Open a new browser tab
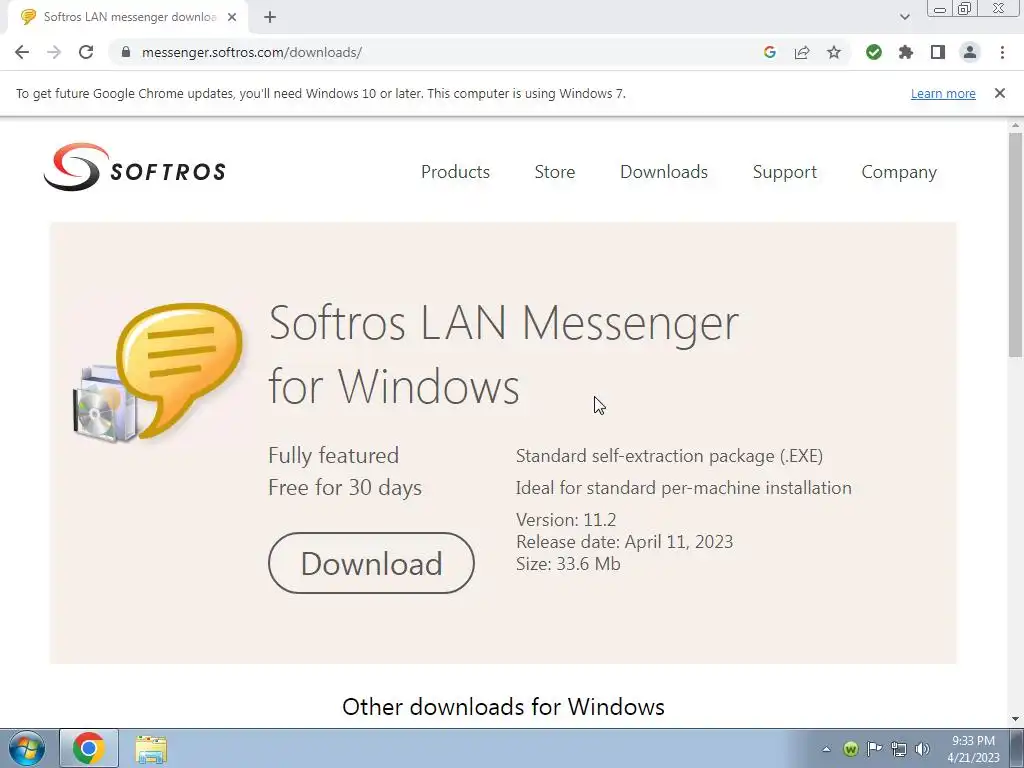 (270, 17)
